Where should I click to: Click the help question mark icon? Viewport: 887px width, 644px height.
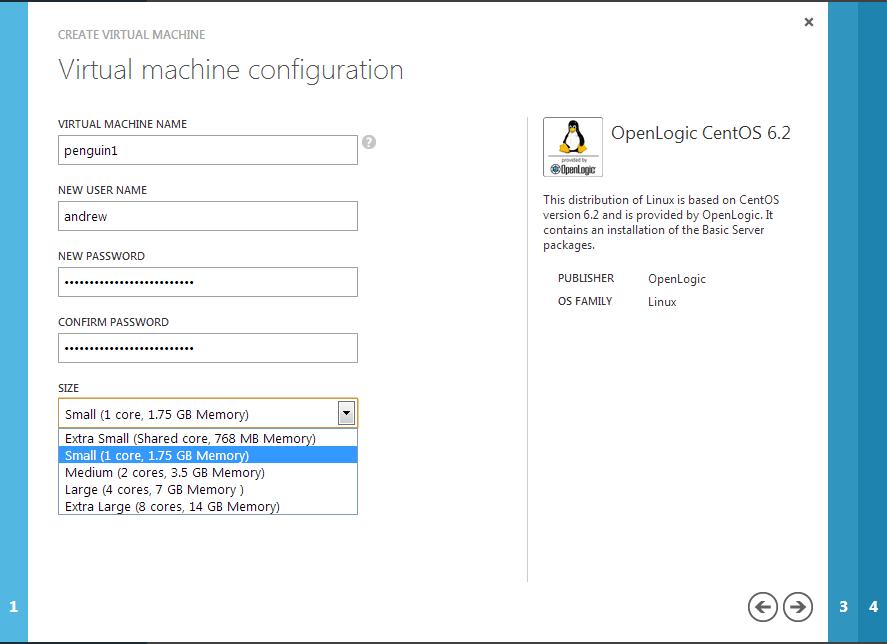(x=369, y=142)
